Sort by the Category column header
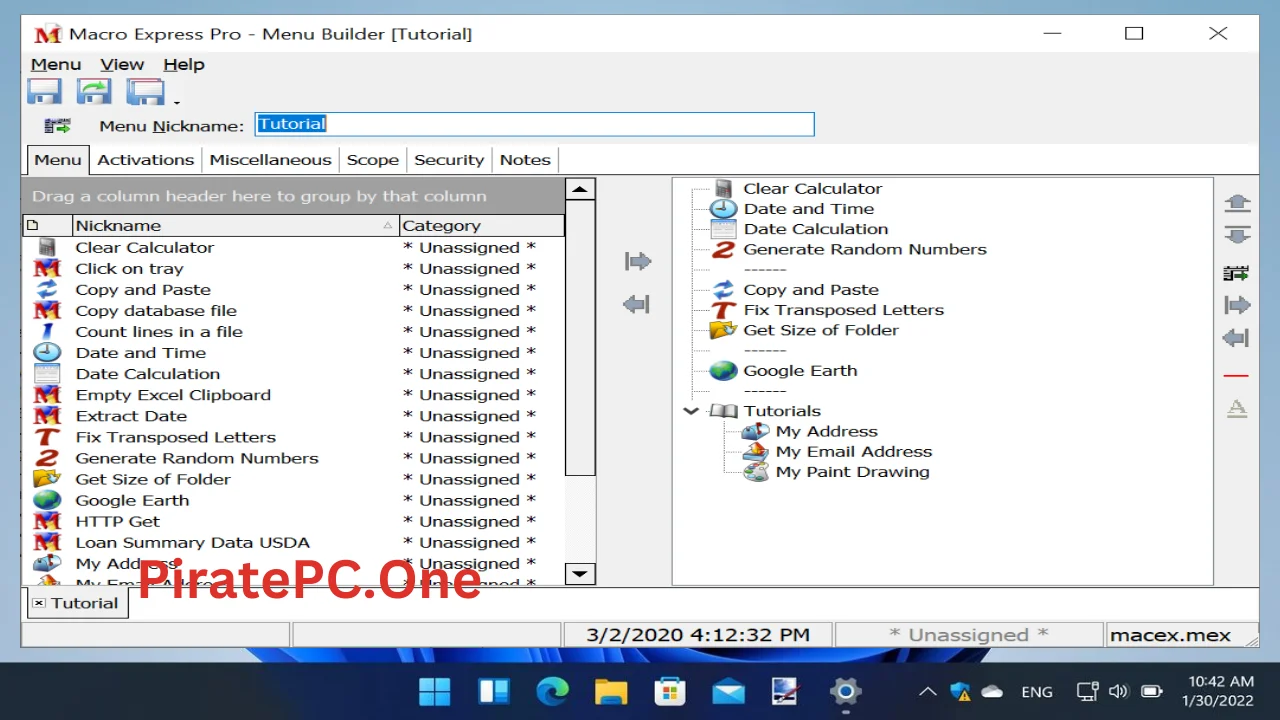Image resolution: width=1280 pixels, height=720 pixels. (x=482, y=226)
